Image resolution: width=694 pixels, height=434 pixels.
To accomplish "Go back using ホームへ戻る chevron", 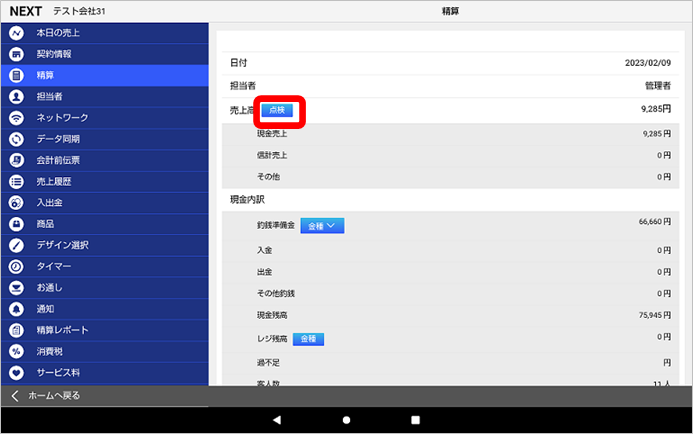I will (15, 396).
